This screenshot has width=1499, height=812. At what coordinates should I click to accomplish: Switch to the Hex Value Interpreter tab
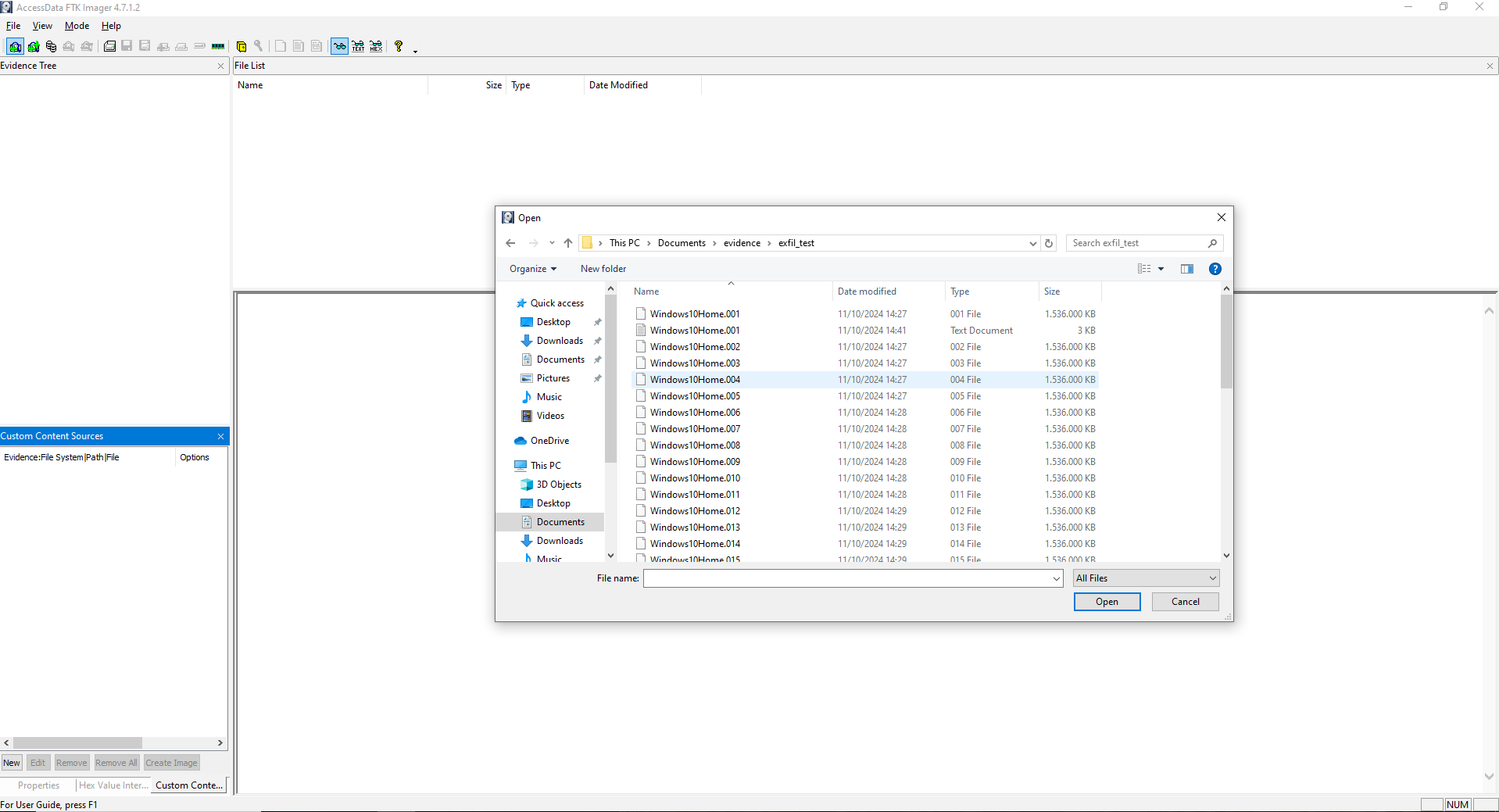[x=113, y=785]
